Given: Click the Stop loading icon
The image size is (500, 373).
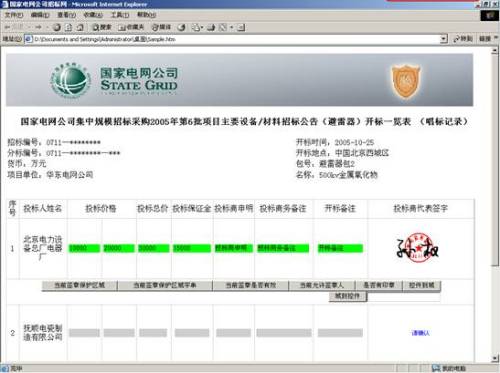Looking at the screenshot, I should (57, 27).
